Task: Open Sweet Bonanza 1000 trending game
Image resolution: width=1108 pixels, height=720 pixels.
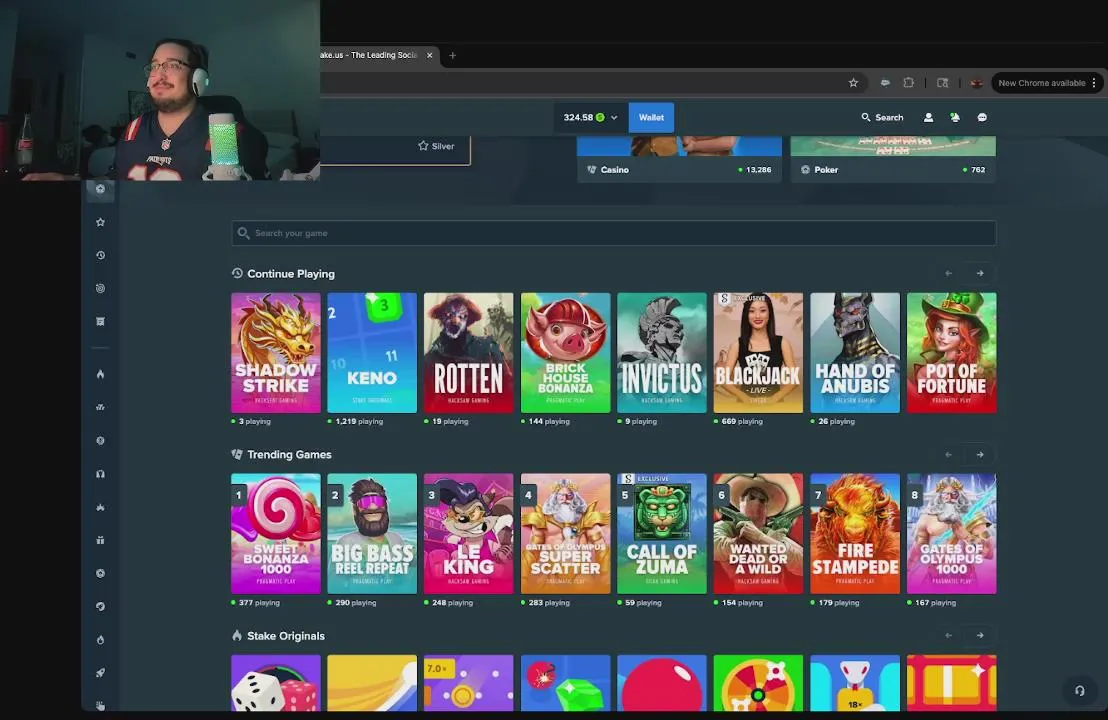Action: (276, 533)
